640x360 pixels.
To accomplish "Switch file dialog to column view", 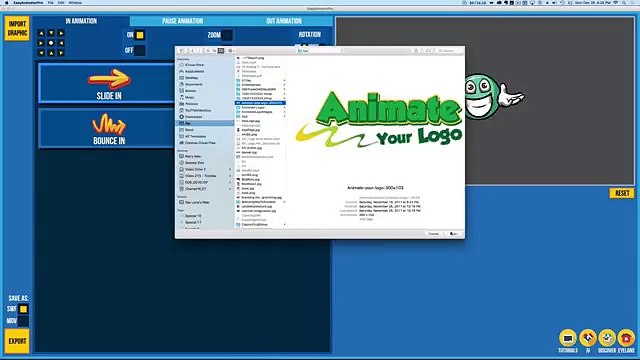I will [221, 51].
